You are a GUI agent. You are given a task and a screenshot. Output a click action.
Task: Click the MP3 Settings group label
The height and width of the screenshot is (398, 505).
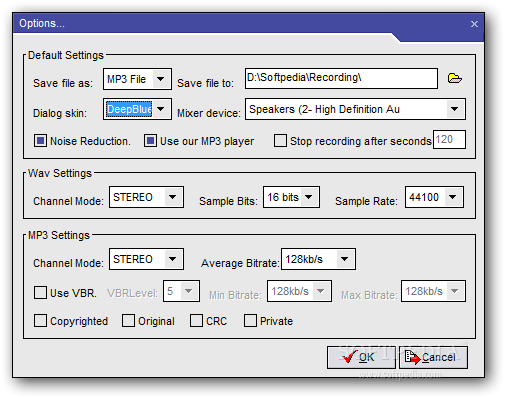tap(59, 235)
